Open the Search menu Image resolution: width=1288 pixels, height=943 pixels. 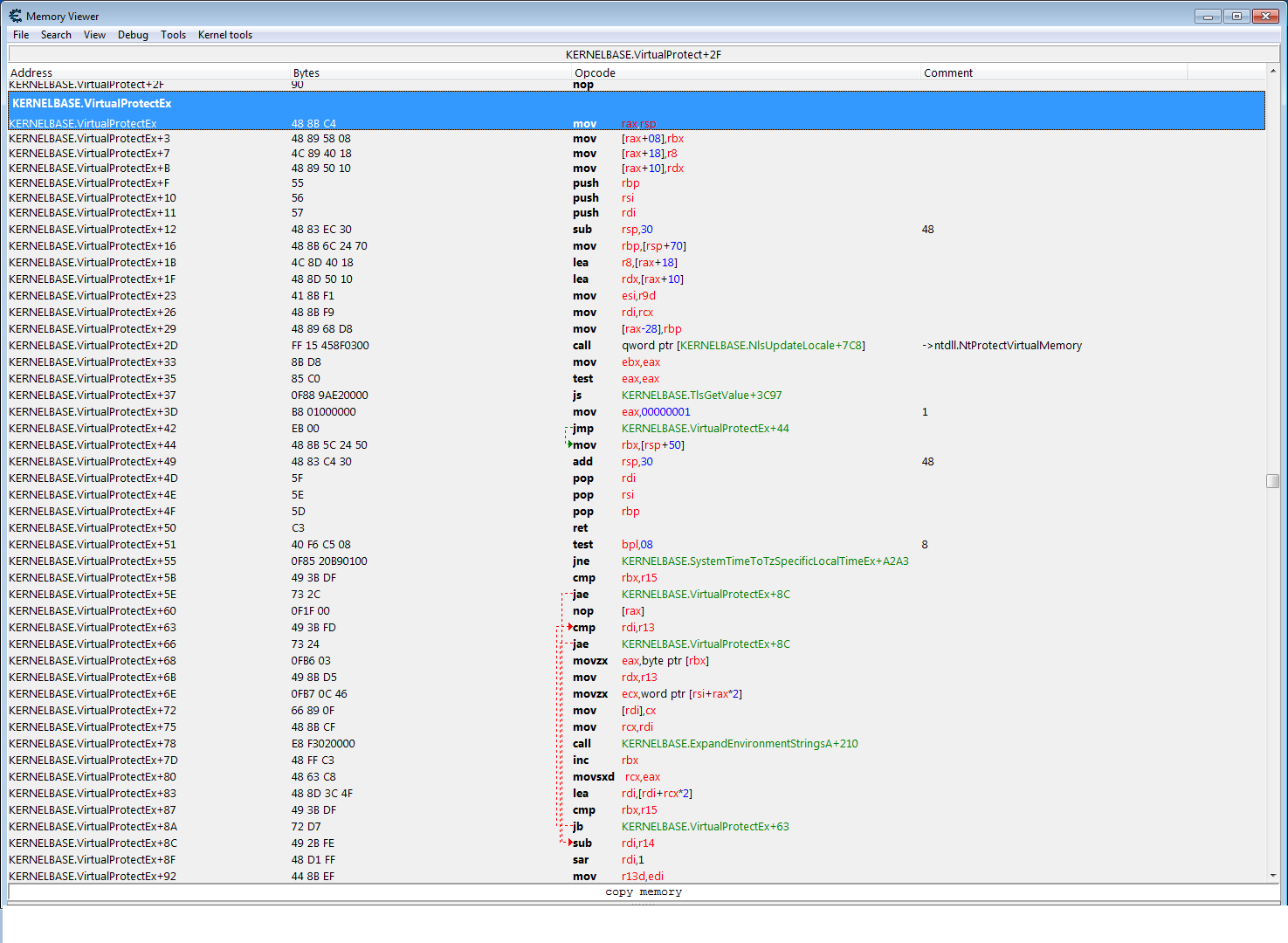pos(56,35)
